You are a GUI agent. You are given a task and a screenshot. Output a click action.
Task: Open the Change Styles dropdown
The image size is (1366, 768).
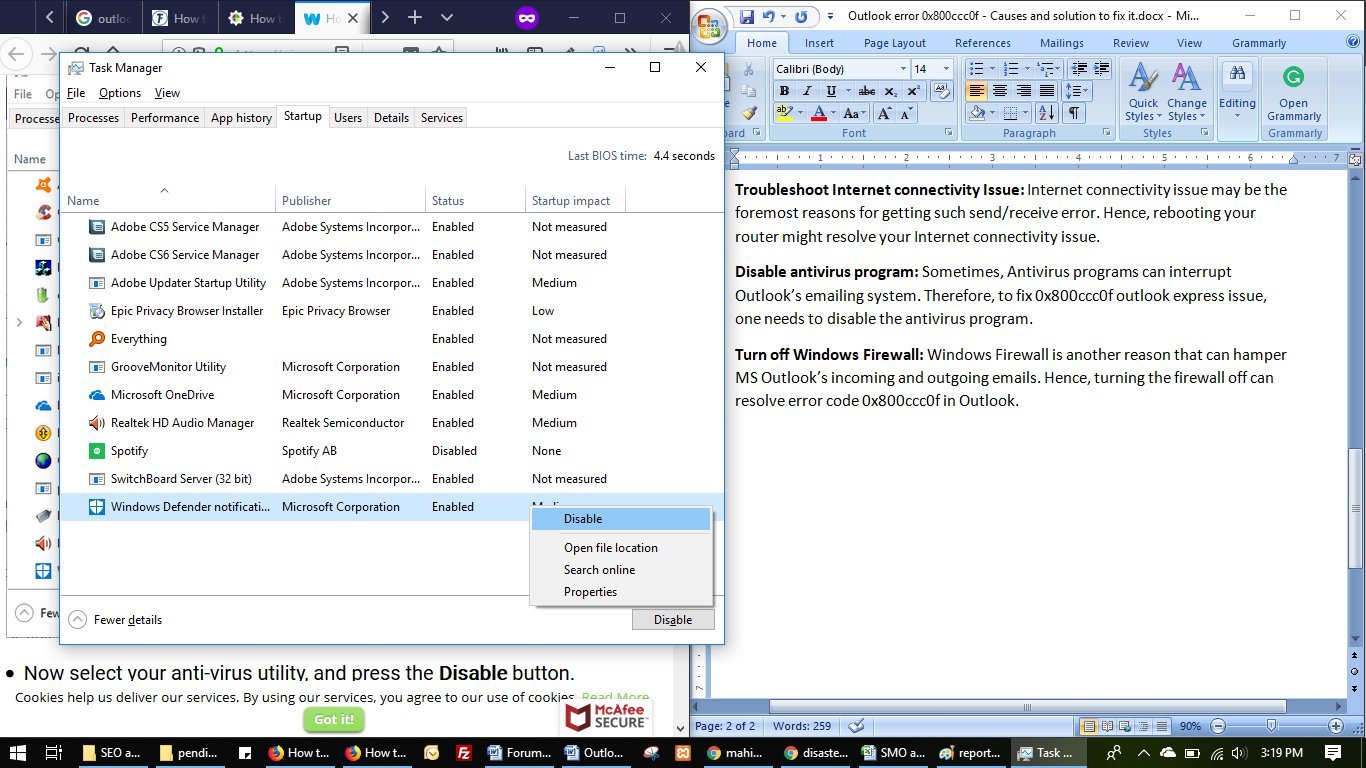[x=1186, y=92]
